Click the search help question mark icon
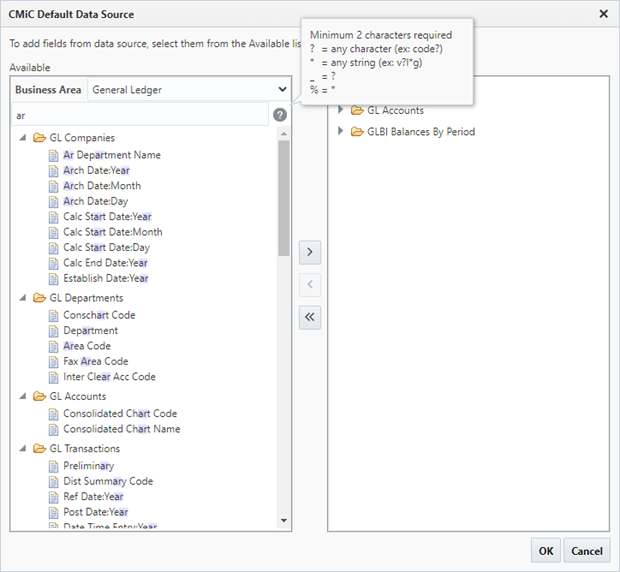 (280, 115)
